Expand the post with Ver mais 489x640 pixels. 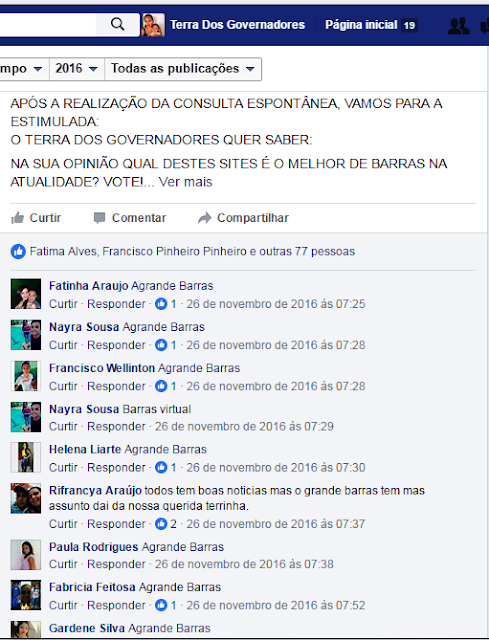(185, 182)
